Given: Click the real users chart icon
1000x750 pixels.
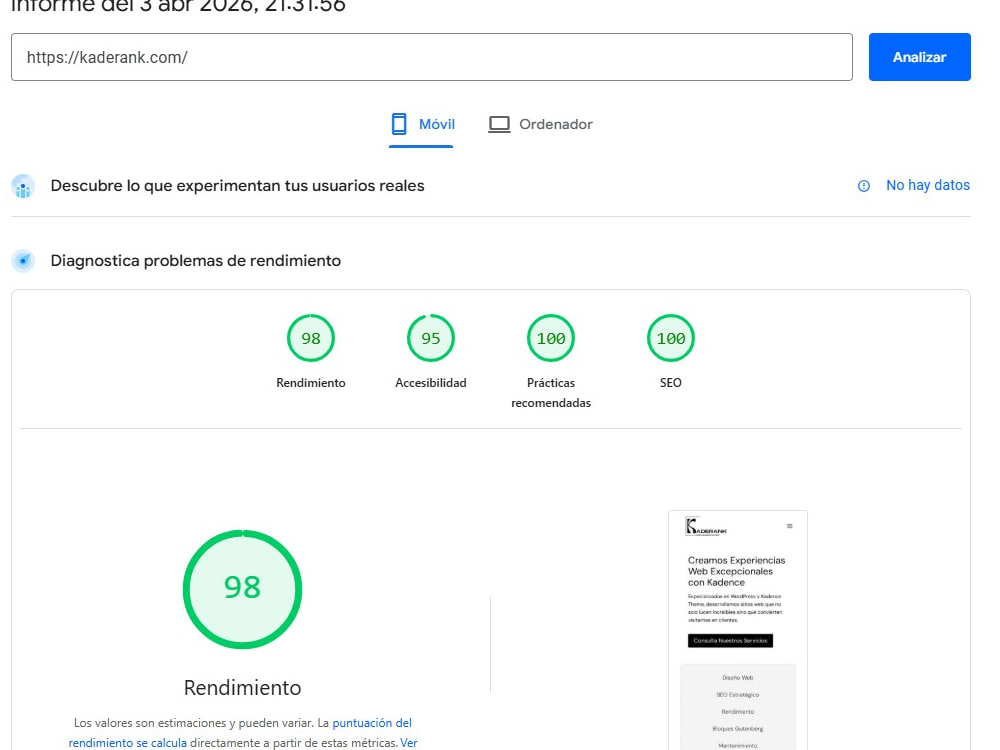Looking at the screenshot, I should 23,186.
